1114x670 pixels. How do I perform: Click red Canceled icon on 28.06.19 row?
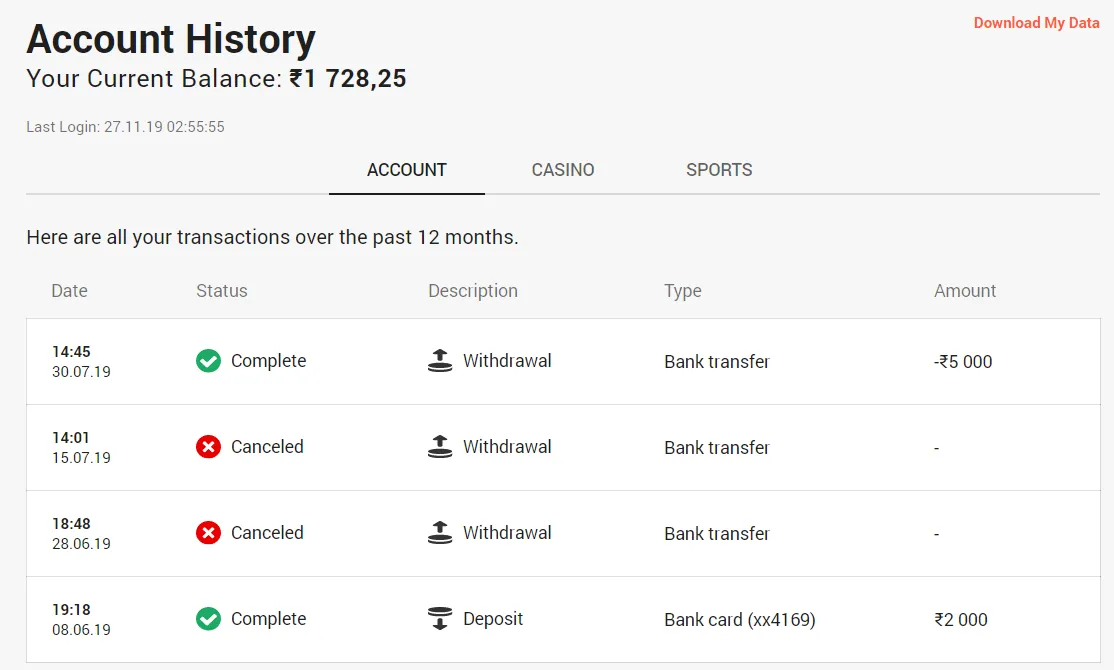208,533
